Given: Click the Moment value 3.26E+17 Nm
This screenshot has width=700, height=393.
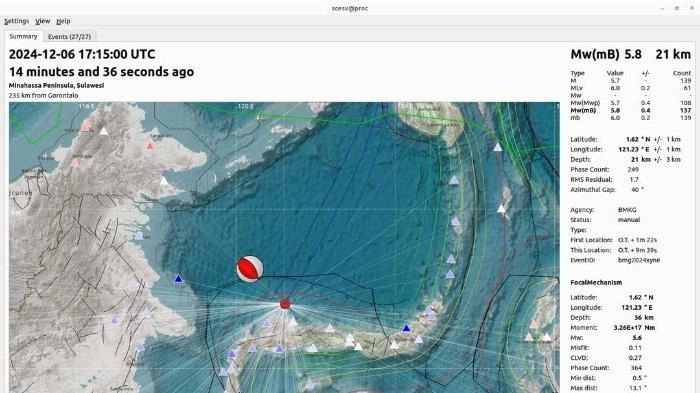Looking at the screenshot, I should [634, 328].
